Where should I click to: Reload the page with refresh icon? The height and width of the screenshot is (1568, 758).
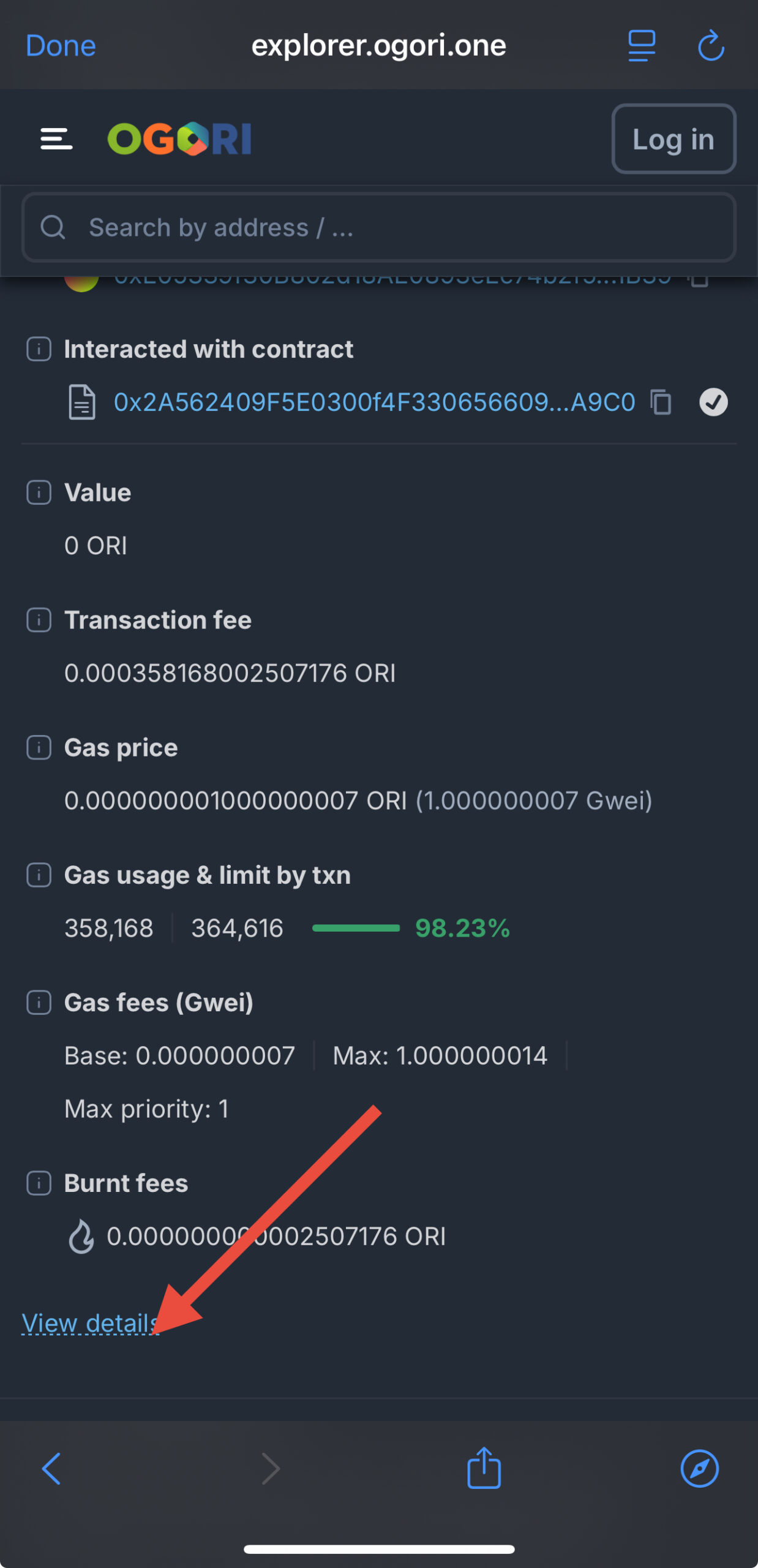pos(711,46)
